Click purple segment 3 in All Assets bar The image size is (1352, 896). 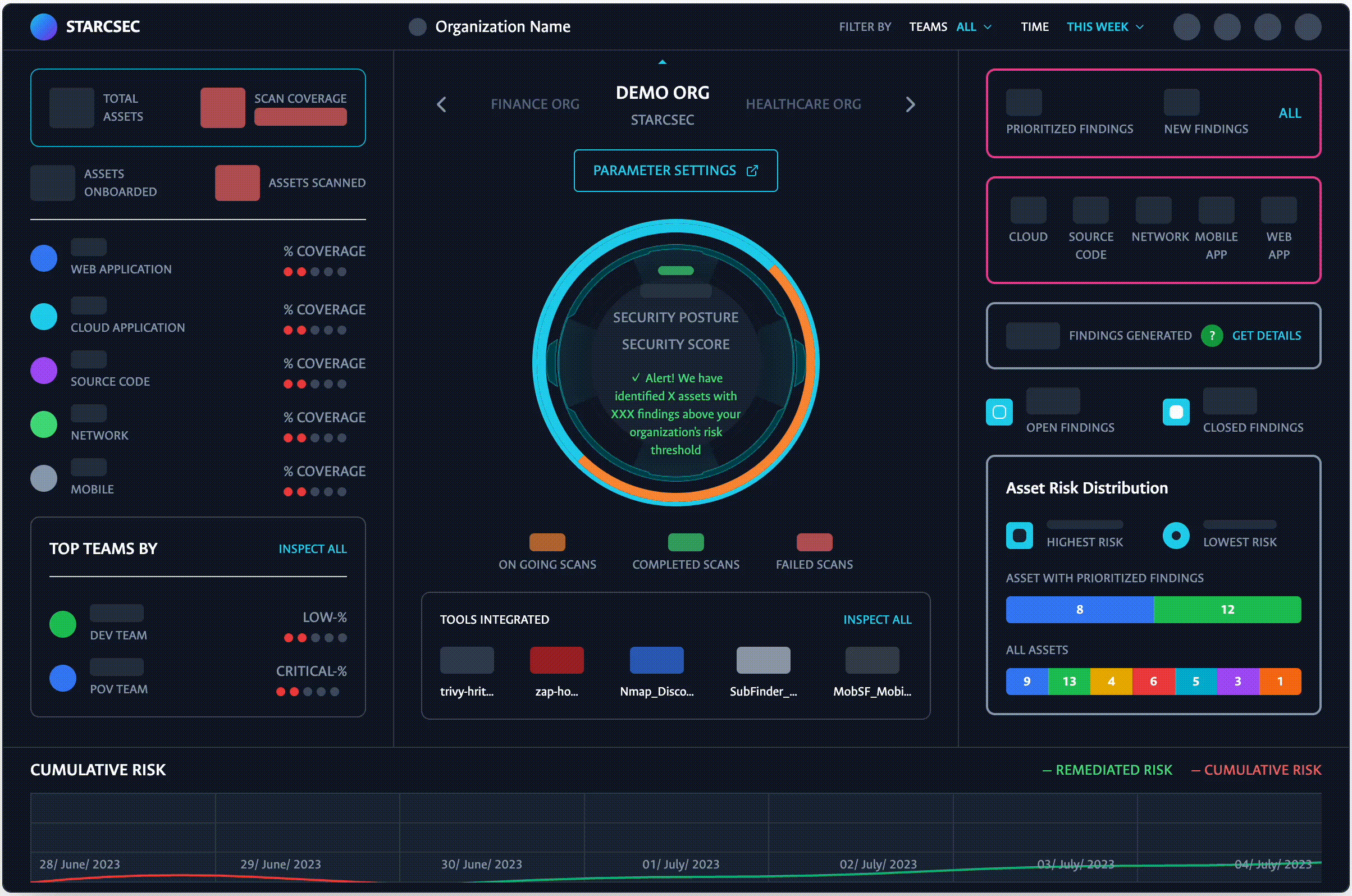pyautogui.click(x=1237, y=681)
